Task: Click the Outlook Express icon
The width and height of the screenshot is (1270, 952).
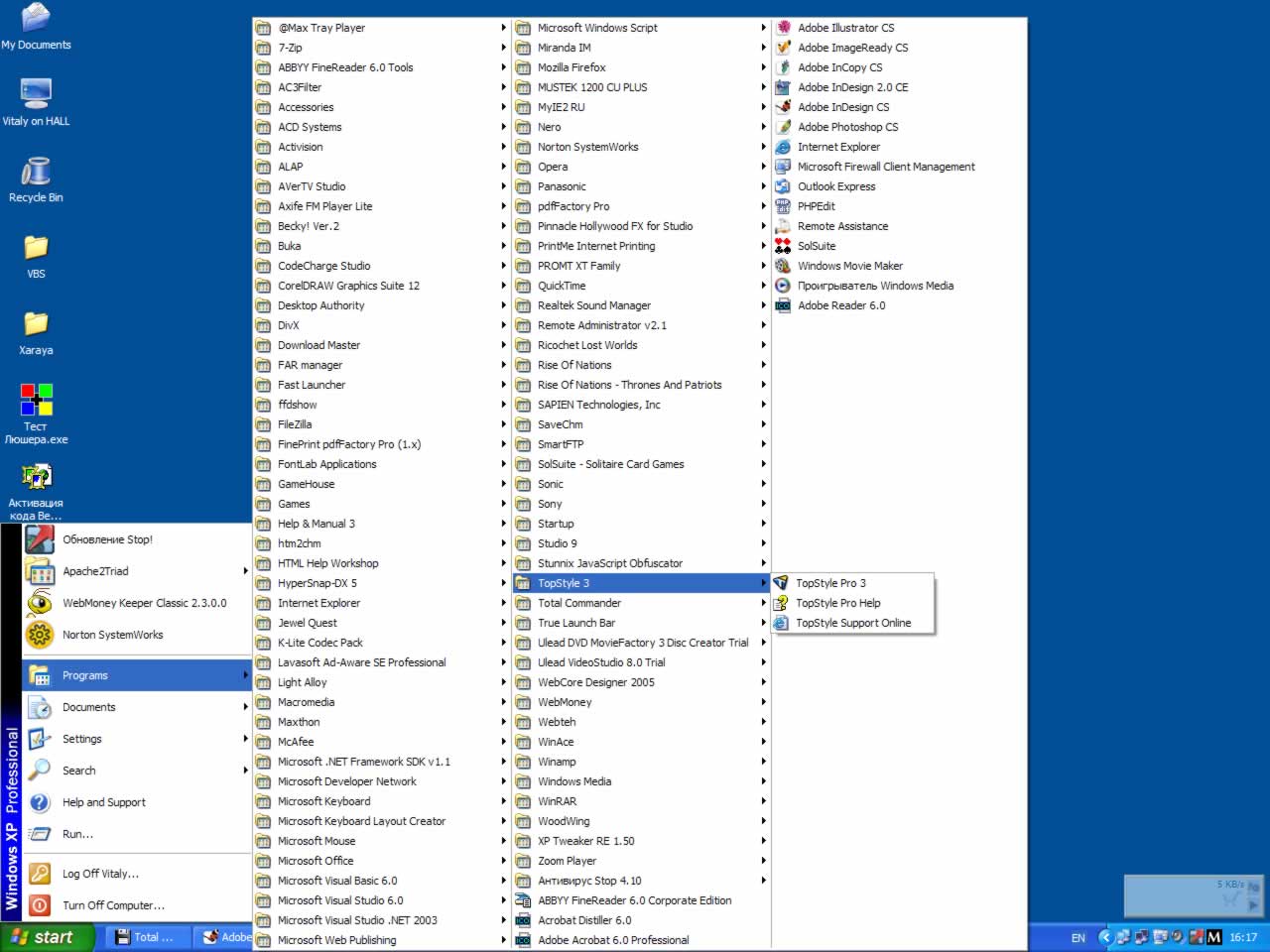Action: coord(783,186)
